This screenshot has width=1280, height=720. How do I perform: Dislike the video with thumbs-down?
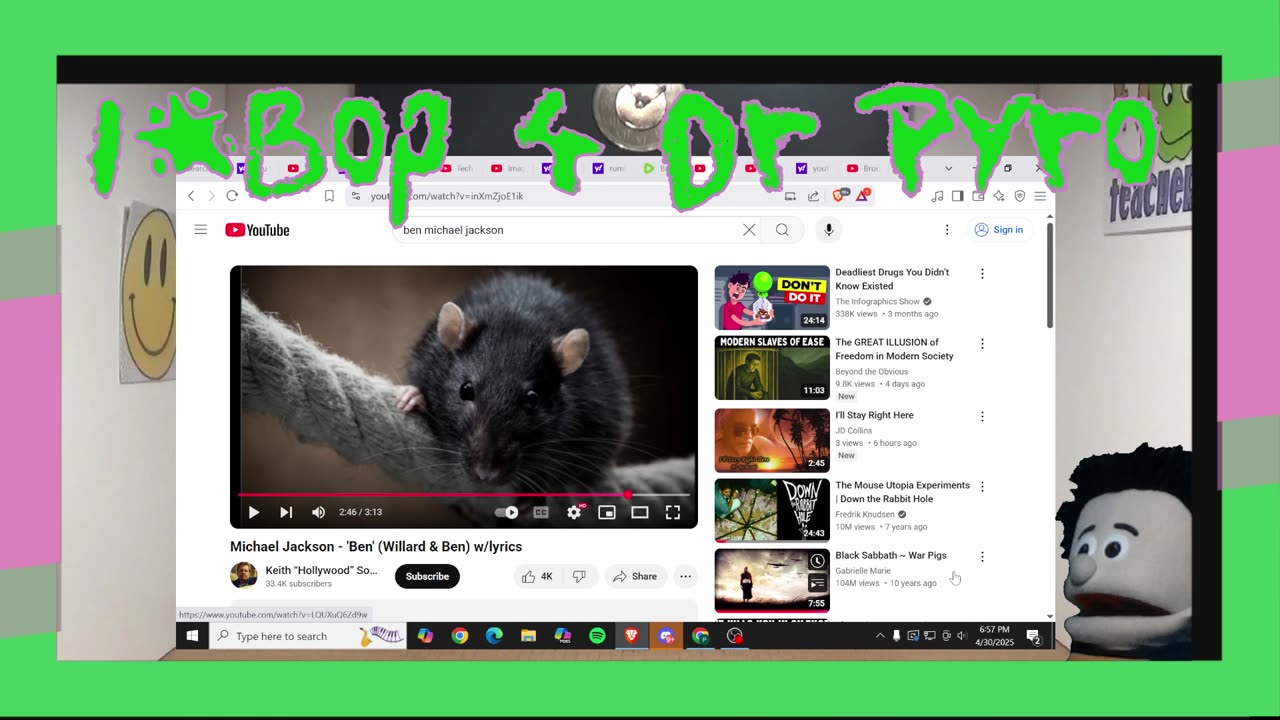[x=579, y=576]
